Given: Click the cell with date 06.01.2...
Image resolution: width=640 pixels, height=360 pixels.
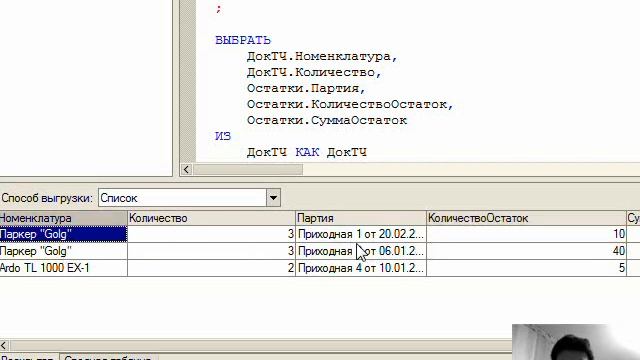Looking at the screenshot, I should tap(361, 251).
